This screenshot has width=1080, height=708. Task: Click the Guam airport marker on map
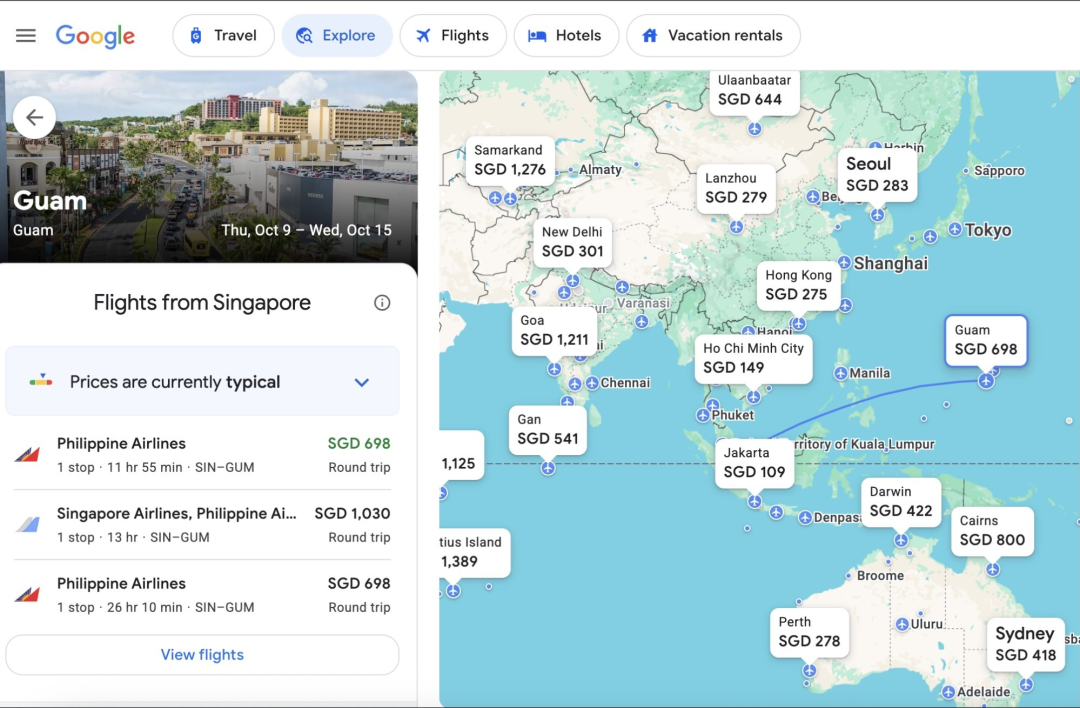click(986, 381)
